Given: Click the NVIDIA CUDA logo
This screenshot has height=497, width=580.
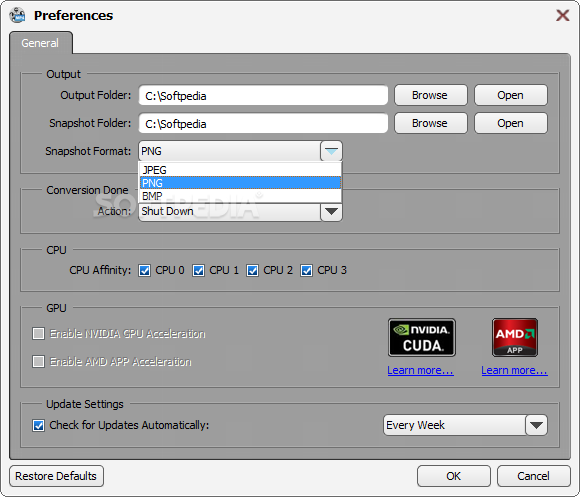Looking at the screenshot, I should 422,338.
